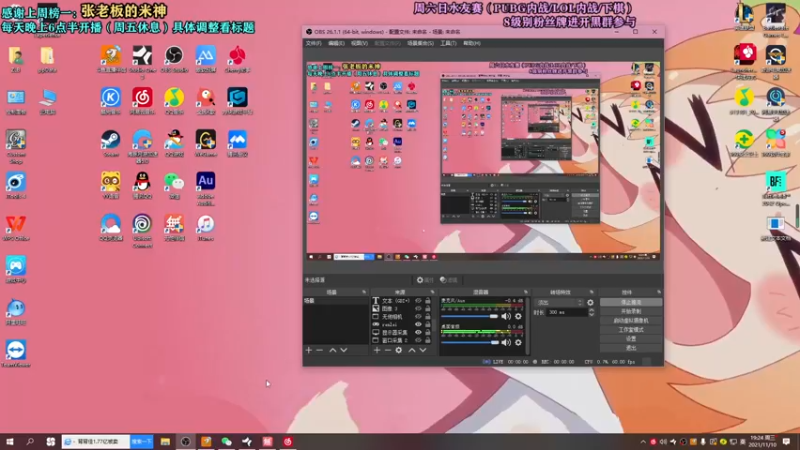
Task: Open the QQ penguin desktop icon
Action: click(x=142, y=185)
